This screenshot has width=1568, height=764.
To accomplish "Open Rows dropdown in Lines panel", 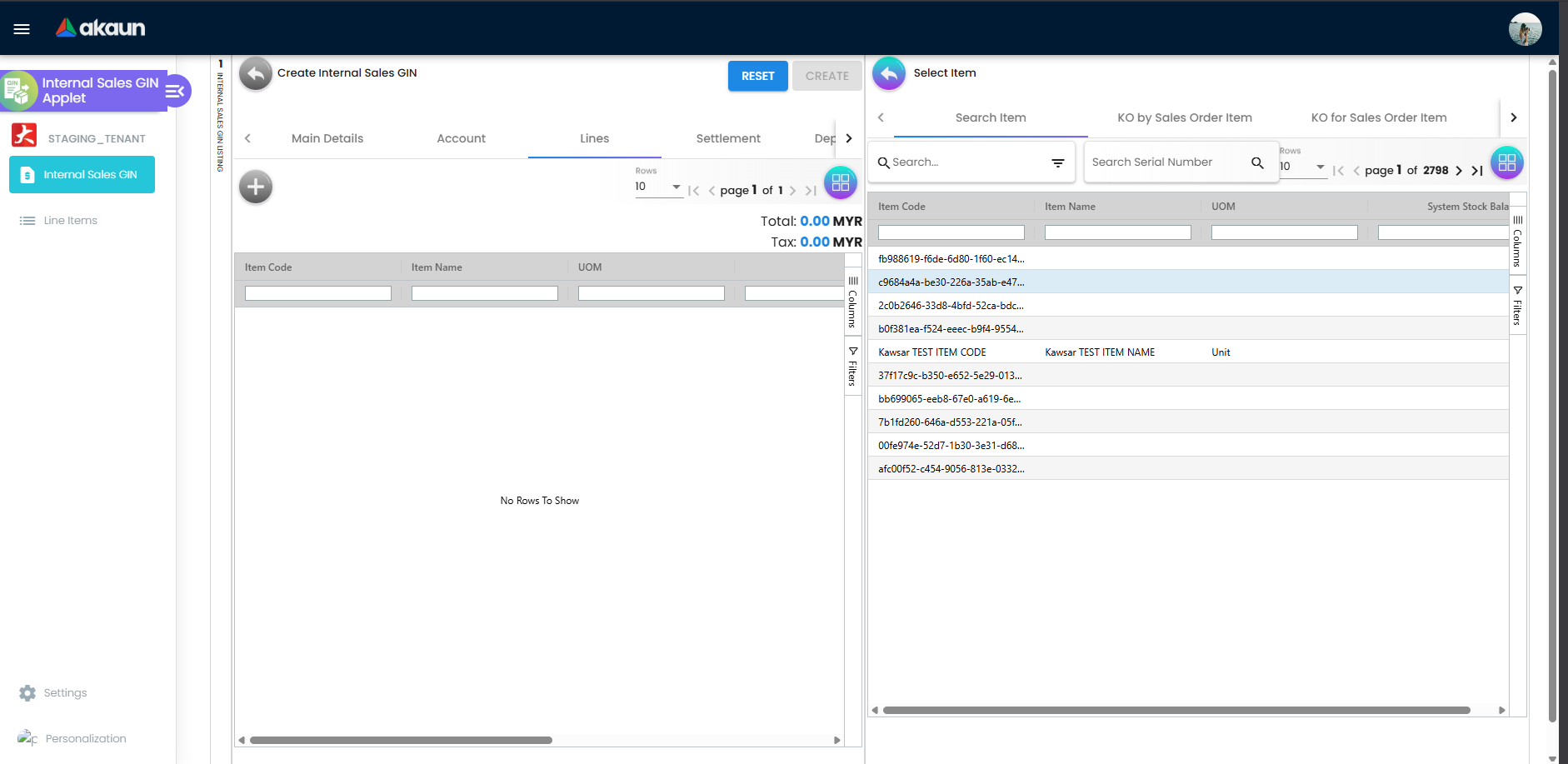I will [658, 187].
